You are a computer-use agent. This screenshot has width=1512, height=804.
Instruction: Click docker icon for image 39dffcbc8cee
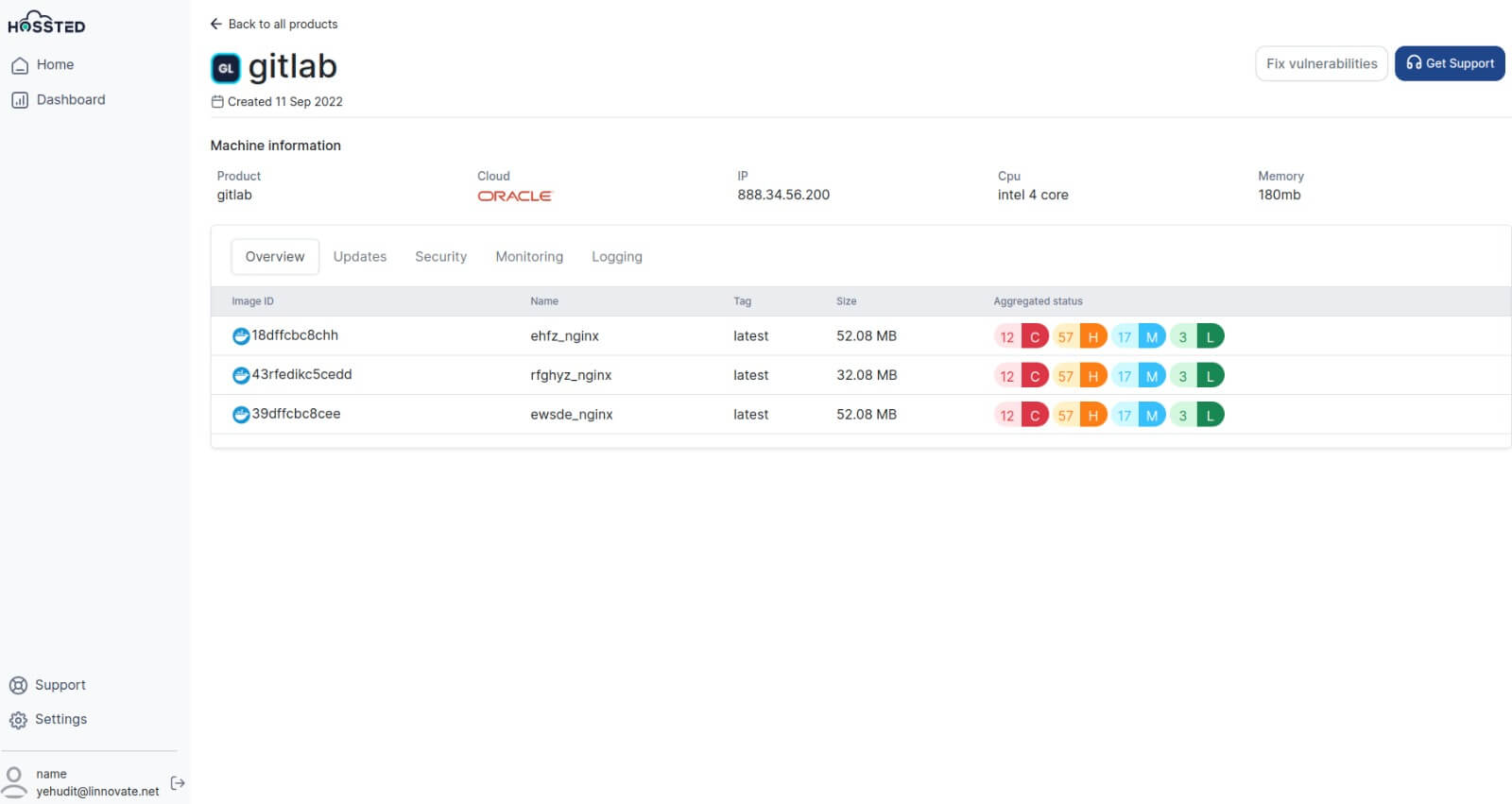241,414
